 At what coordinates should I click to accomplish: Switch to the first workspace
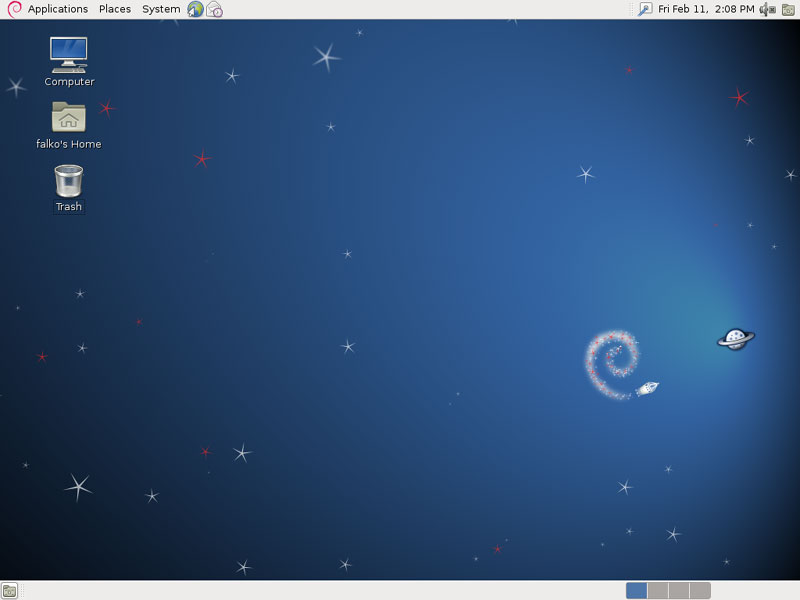click(x=636, y=591)
